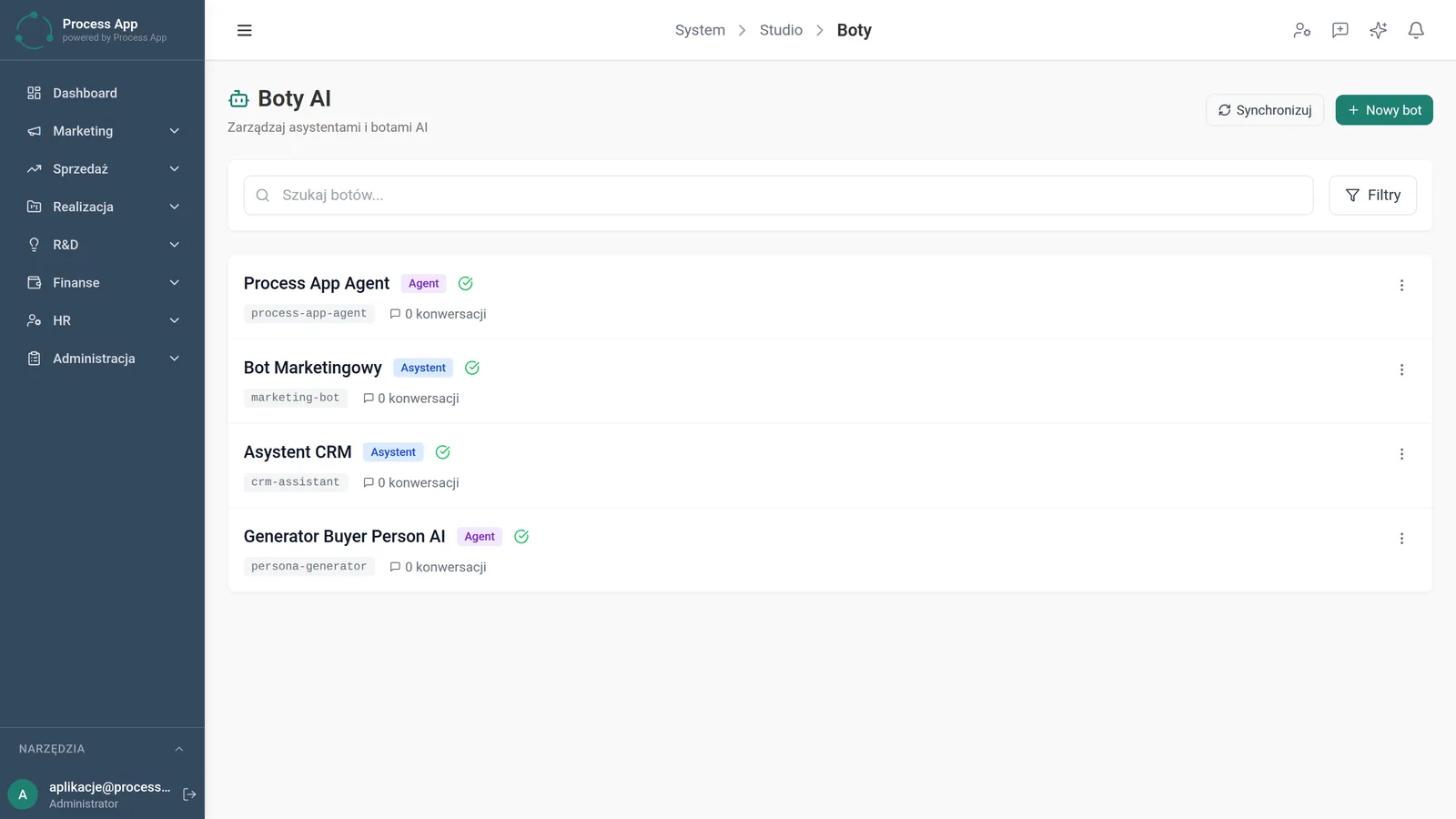Click the Dashboard grid icon
Screen dimensions: 1456x819
(34, 93)
